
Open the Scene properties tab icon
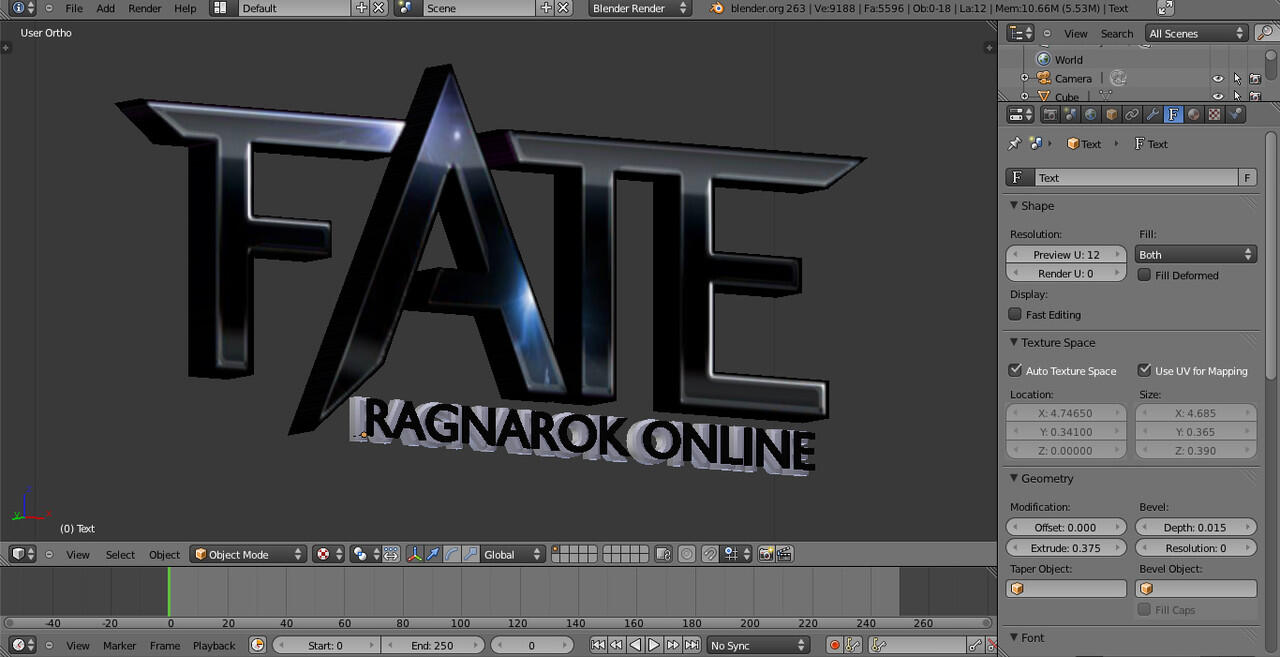(x=1070, y=114)
